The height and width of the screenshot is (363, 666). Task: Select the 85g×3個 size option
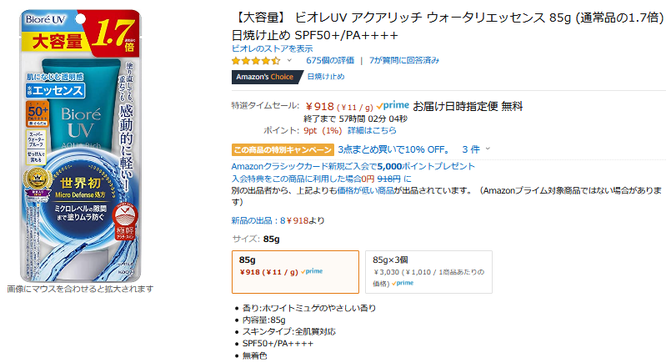(x=429, y=272)
